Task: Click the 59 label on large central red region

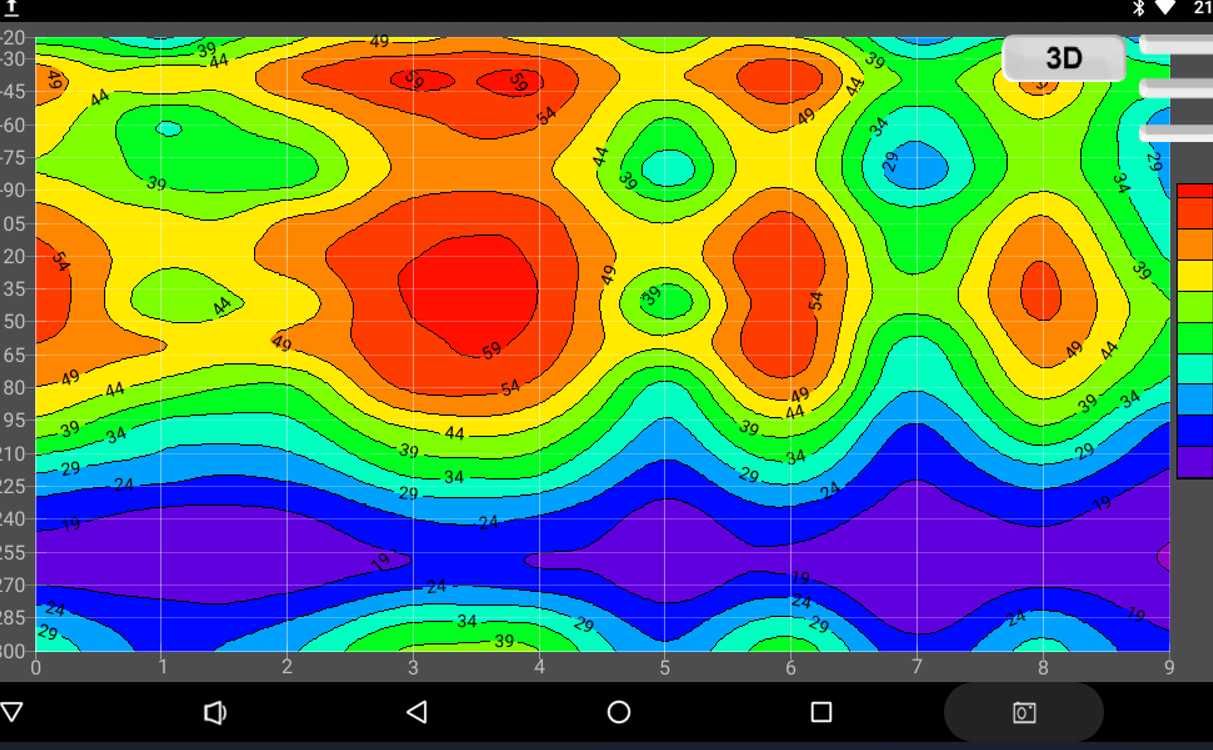Action: (x=491, y=351)
